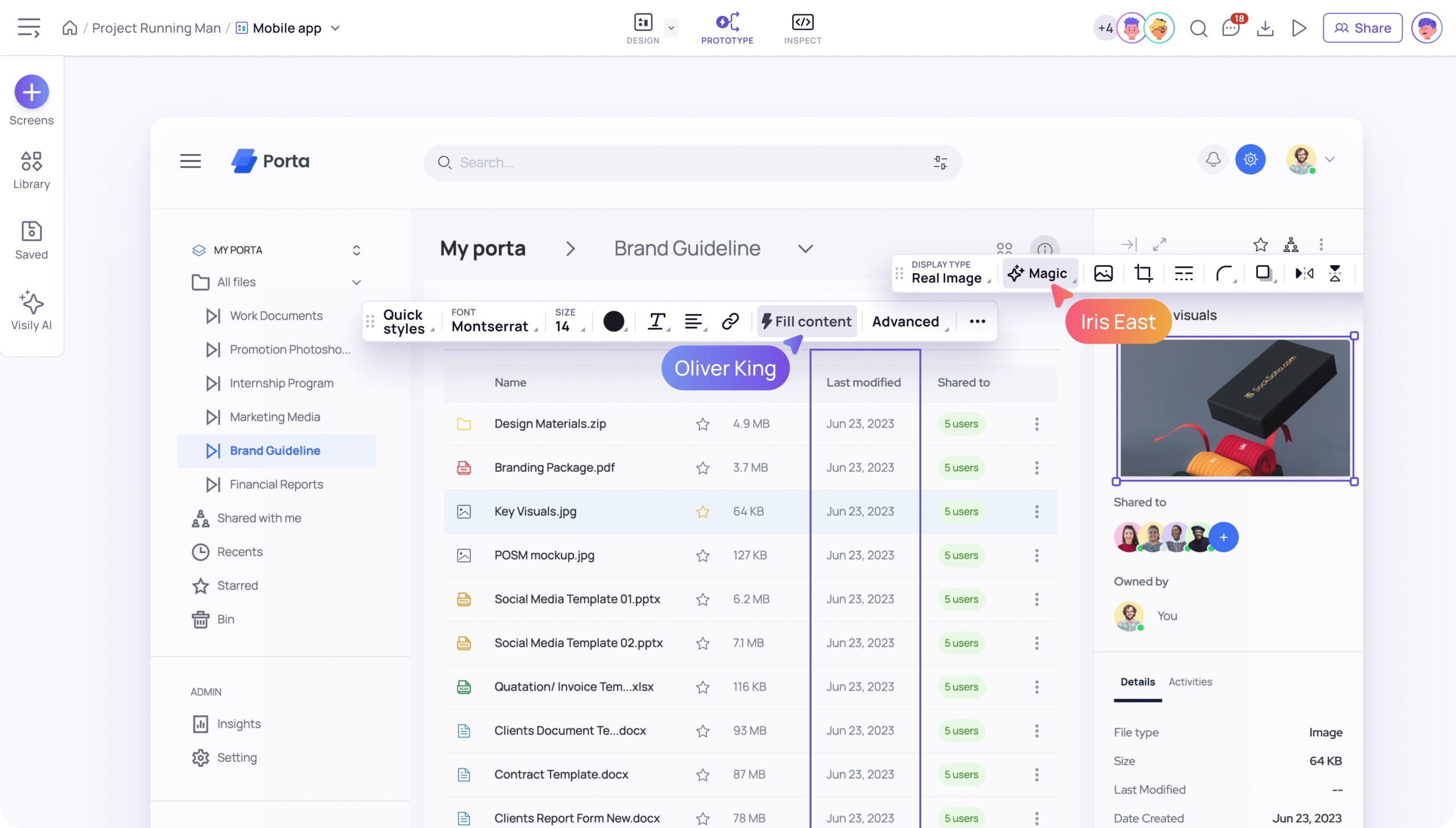Click the download icon in top bar
1456x828 pixels.
pos(1265,28)
